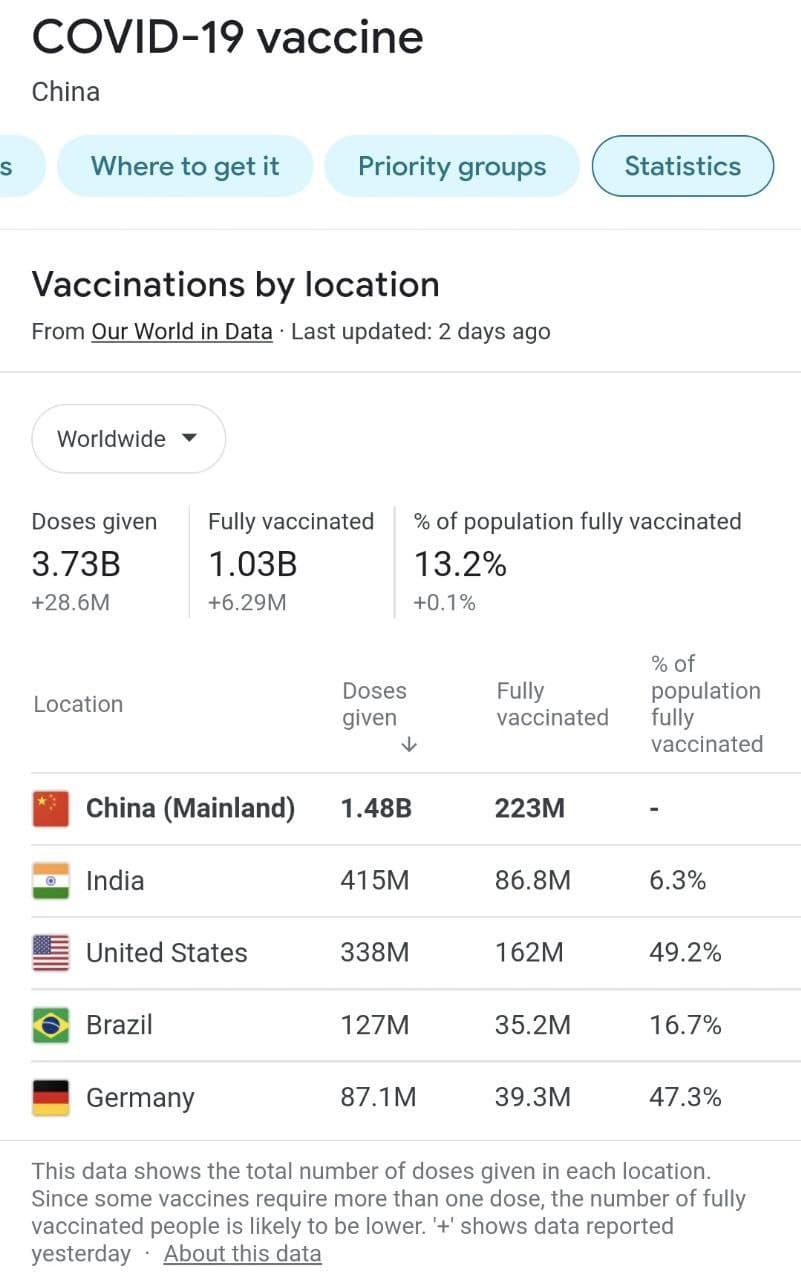Screen dimensions: 801x1280
Task: Click the United States flag icon
Action: [51, 953]
